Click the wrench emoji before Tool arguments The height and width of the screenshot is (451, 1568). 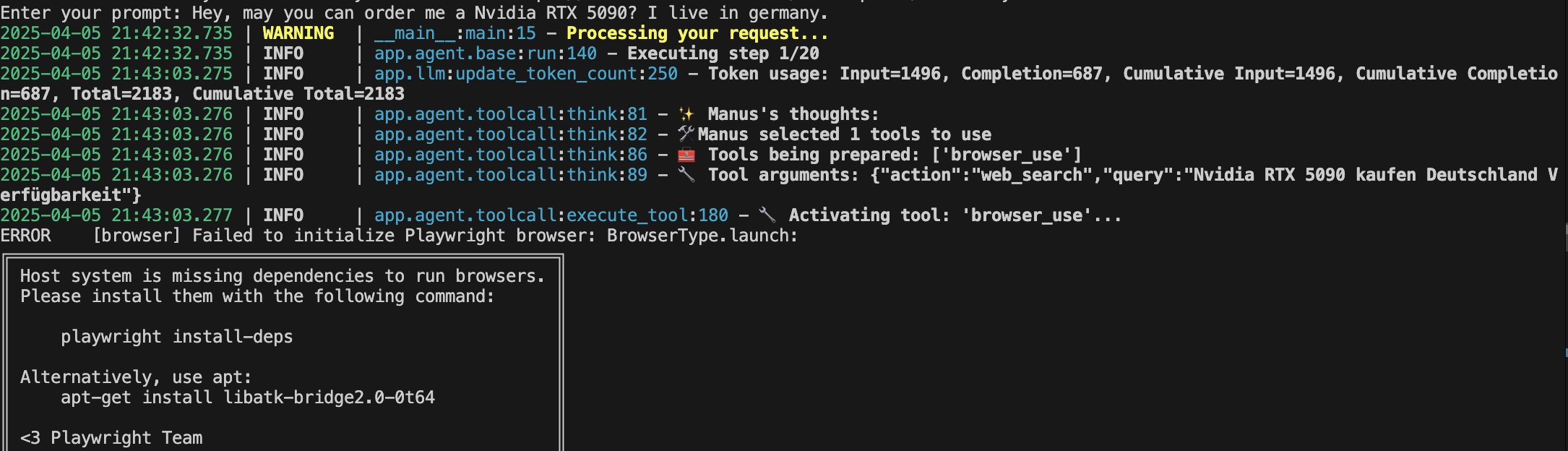[x=686, y=175]
